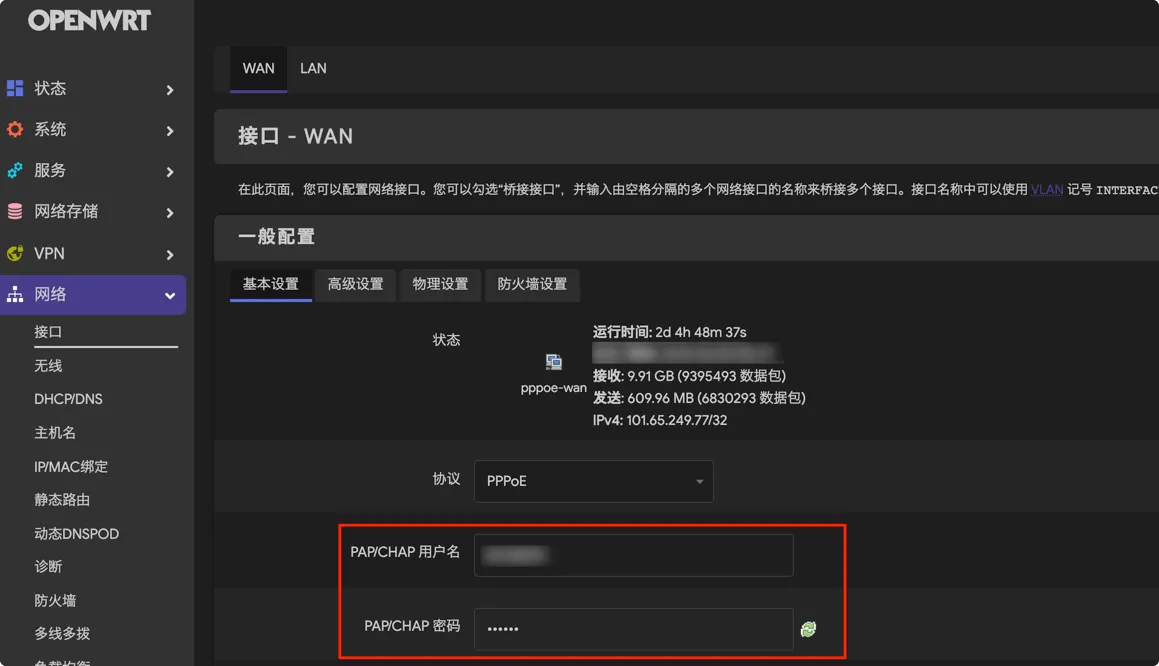
Task: Reveal password with green icon
Action: coord(809,629)
